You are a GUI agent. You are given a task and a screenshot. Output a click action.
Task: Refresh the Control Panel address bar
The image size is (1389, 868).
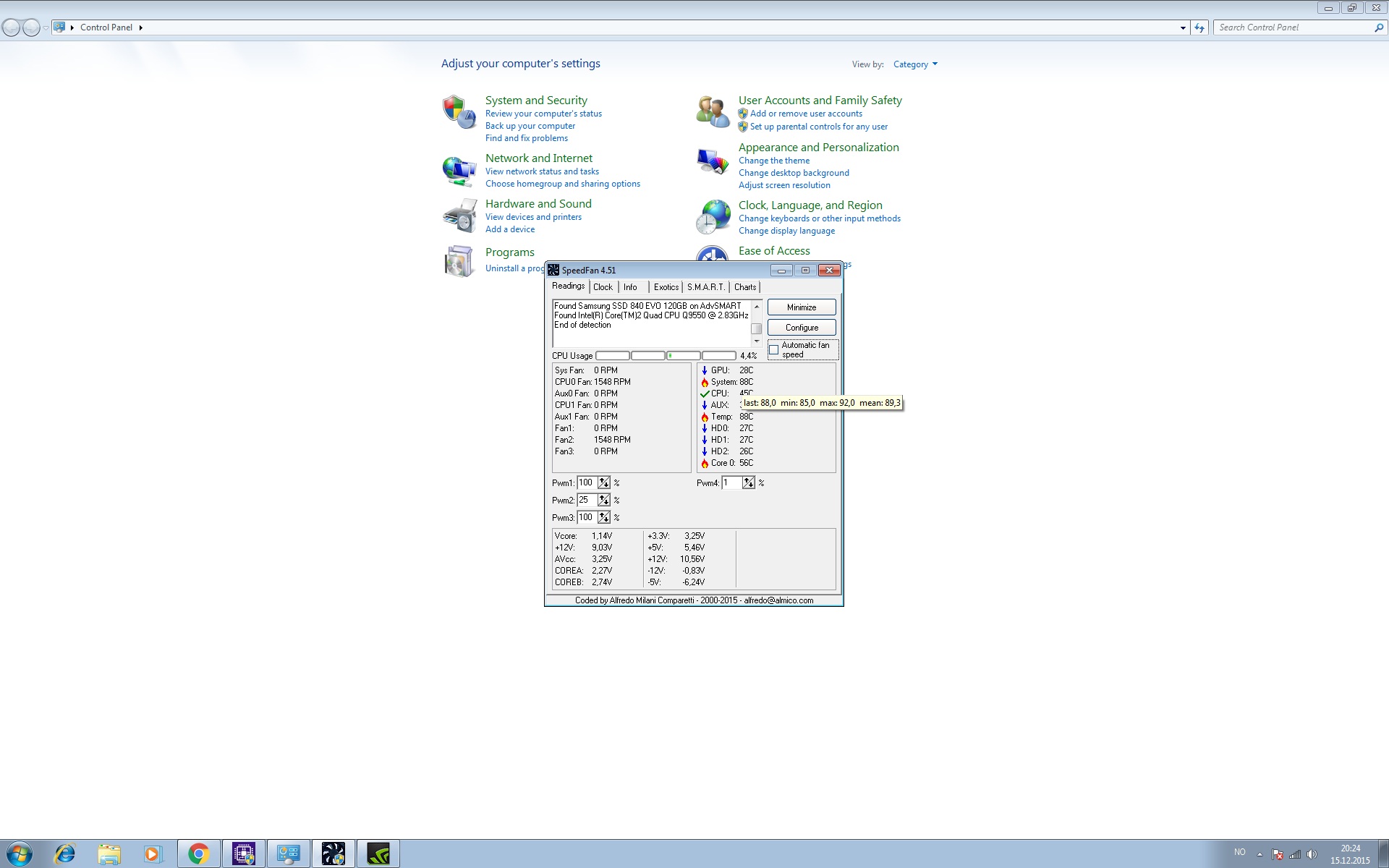(x=1199, y=27)
